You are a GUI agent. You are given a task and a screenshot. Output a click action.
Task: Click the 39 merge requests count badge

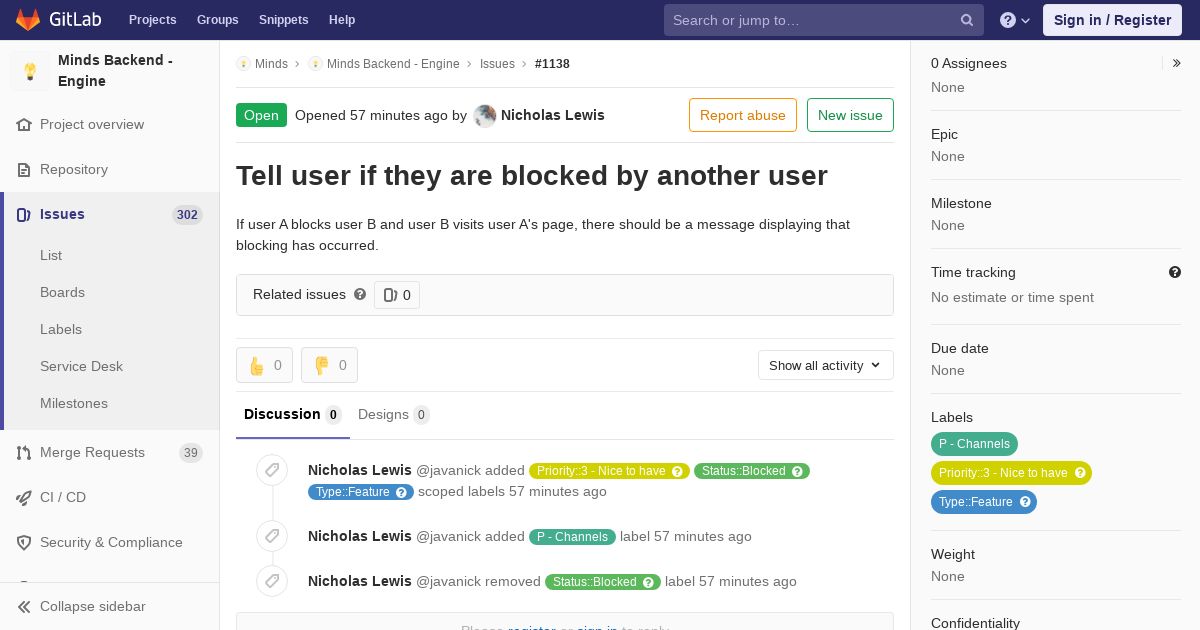pos(190,453)
